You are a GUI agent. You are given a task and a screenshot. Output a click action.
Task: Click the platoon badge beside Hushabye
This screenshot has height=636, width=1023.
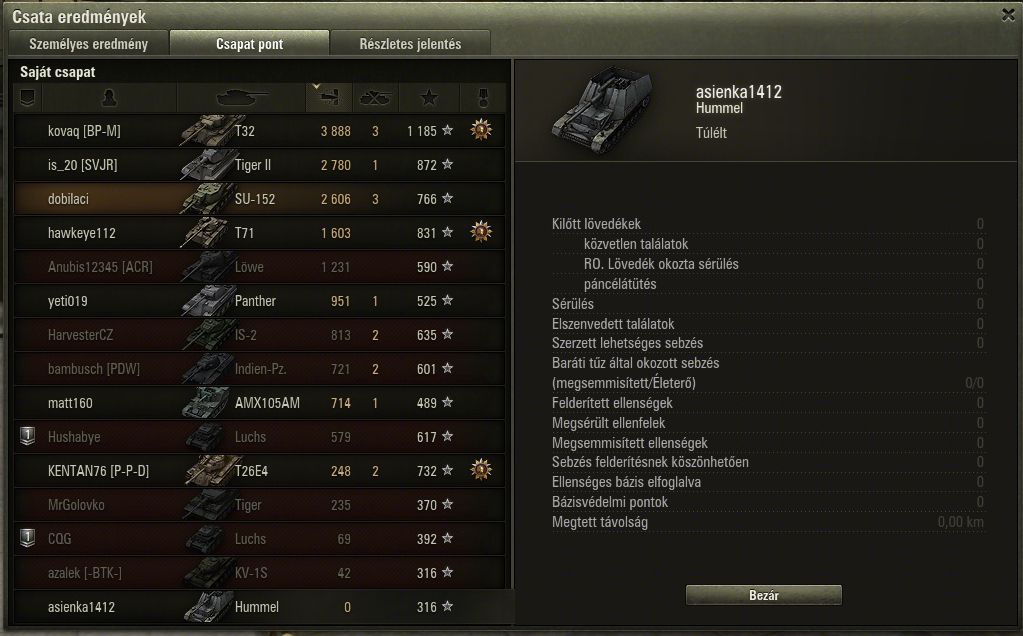pos(27,436)
